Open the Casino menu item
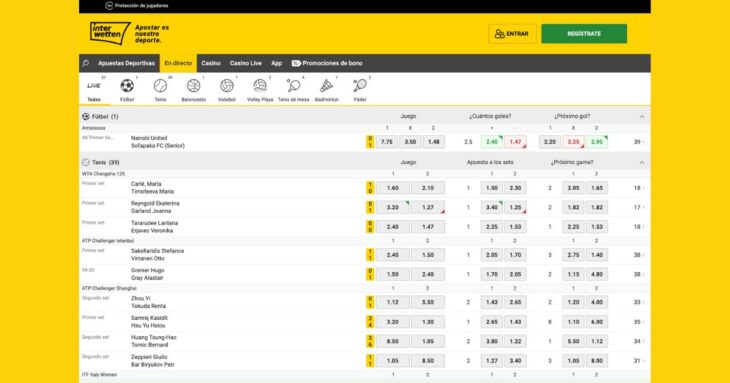The height and width of the screenshot is (383, 730). [210, 63]
